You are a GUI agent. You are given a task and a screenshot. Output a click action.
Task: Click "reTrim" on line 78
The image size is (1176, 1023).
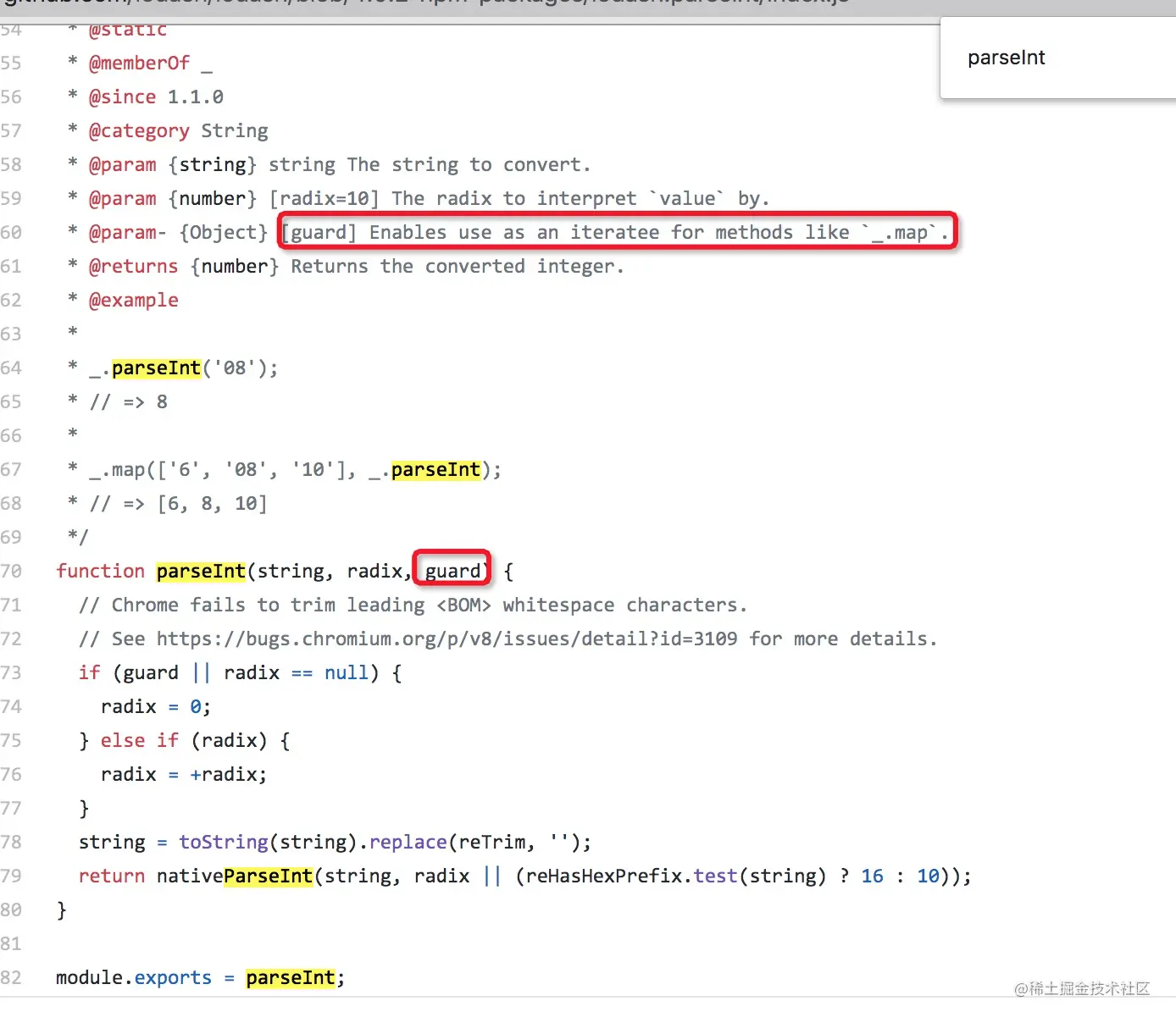click(x=491, y=842)
